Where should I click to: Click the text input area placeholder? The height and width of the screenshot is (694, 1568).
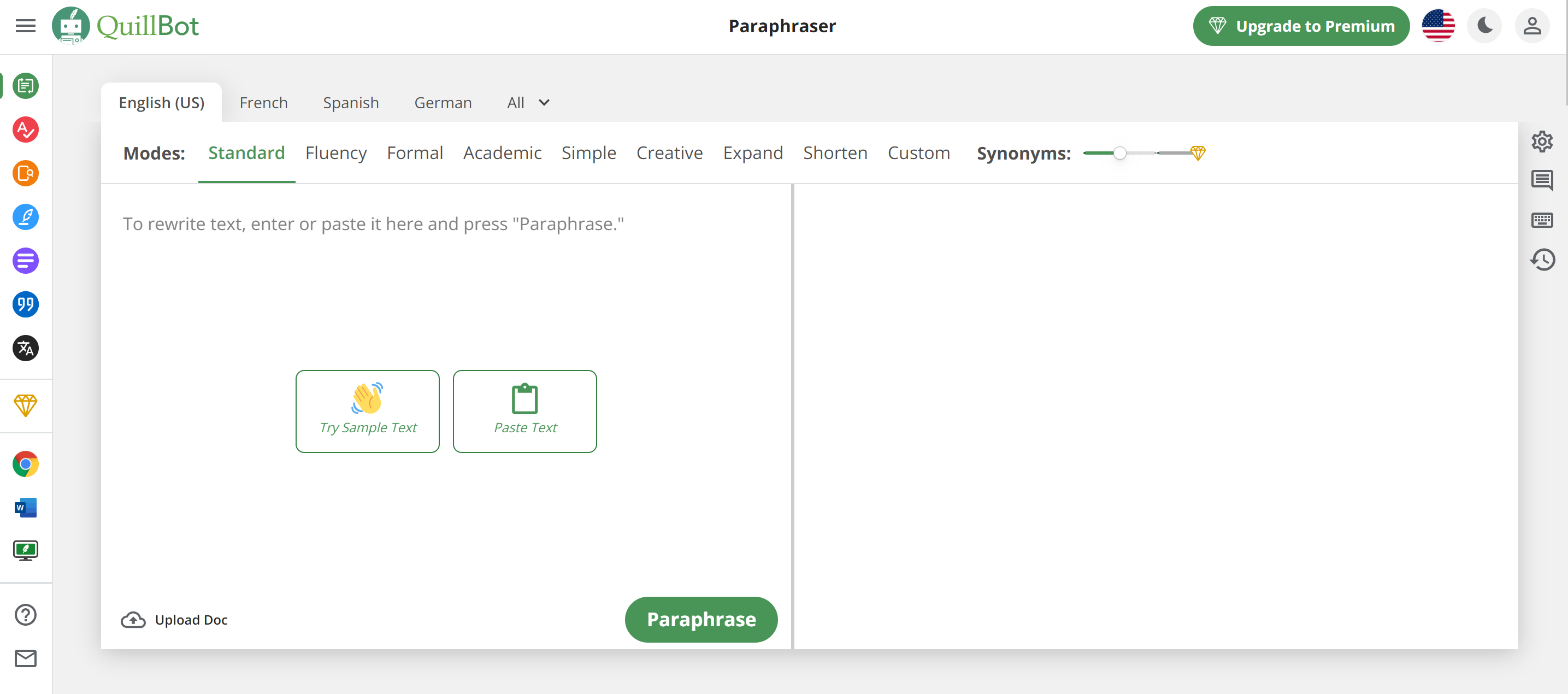[x=373, y=224]
